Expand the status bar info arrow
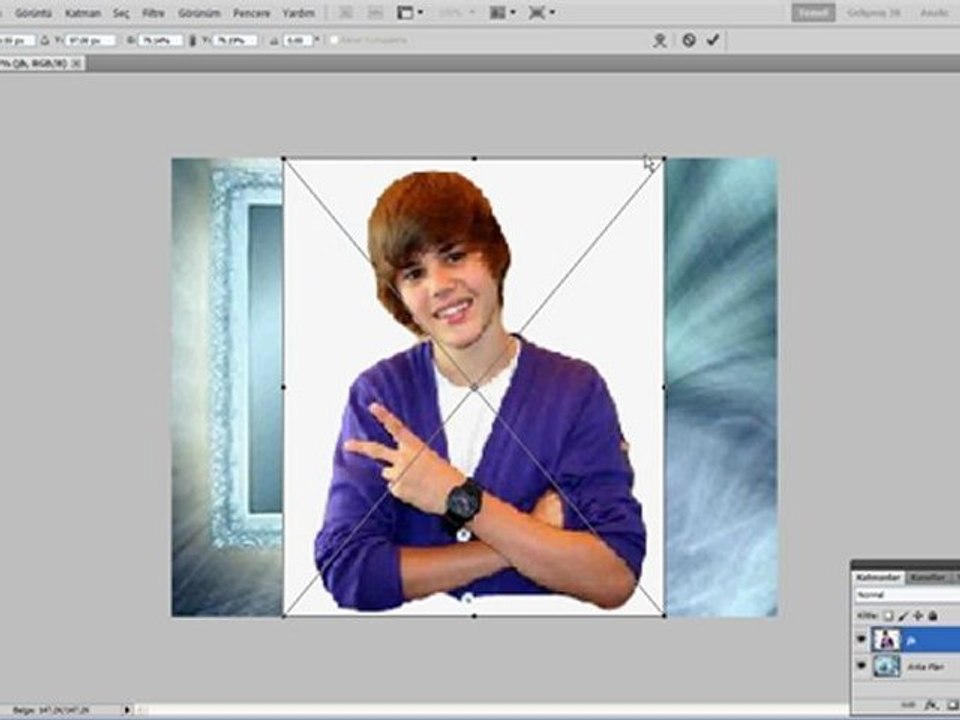The height and width of the screenshot is (720, 960). pyautogui.click(x=127, y=710)
